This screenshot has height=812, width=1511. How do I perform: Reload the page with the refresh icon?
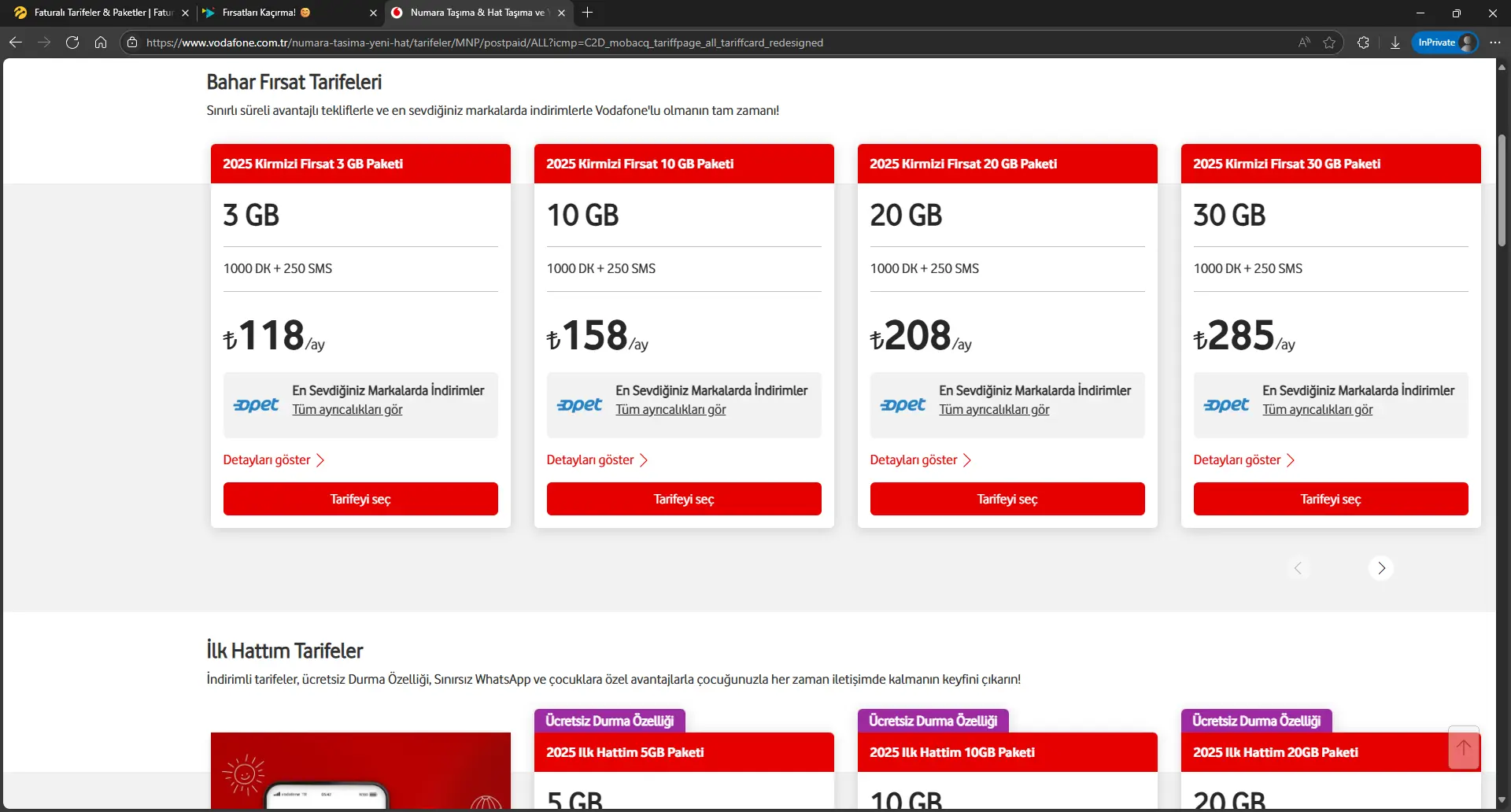[72, 42]
